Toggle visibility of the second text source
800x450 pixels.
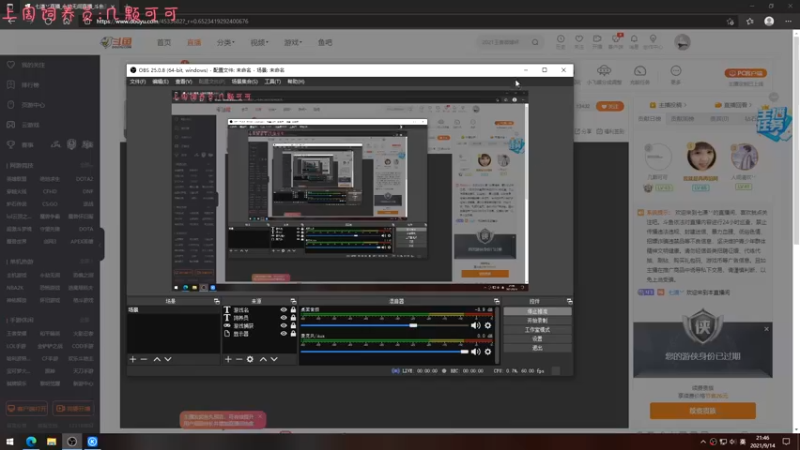tap(284, 317)
